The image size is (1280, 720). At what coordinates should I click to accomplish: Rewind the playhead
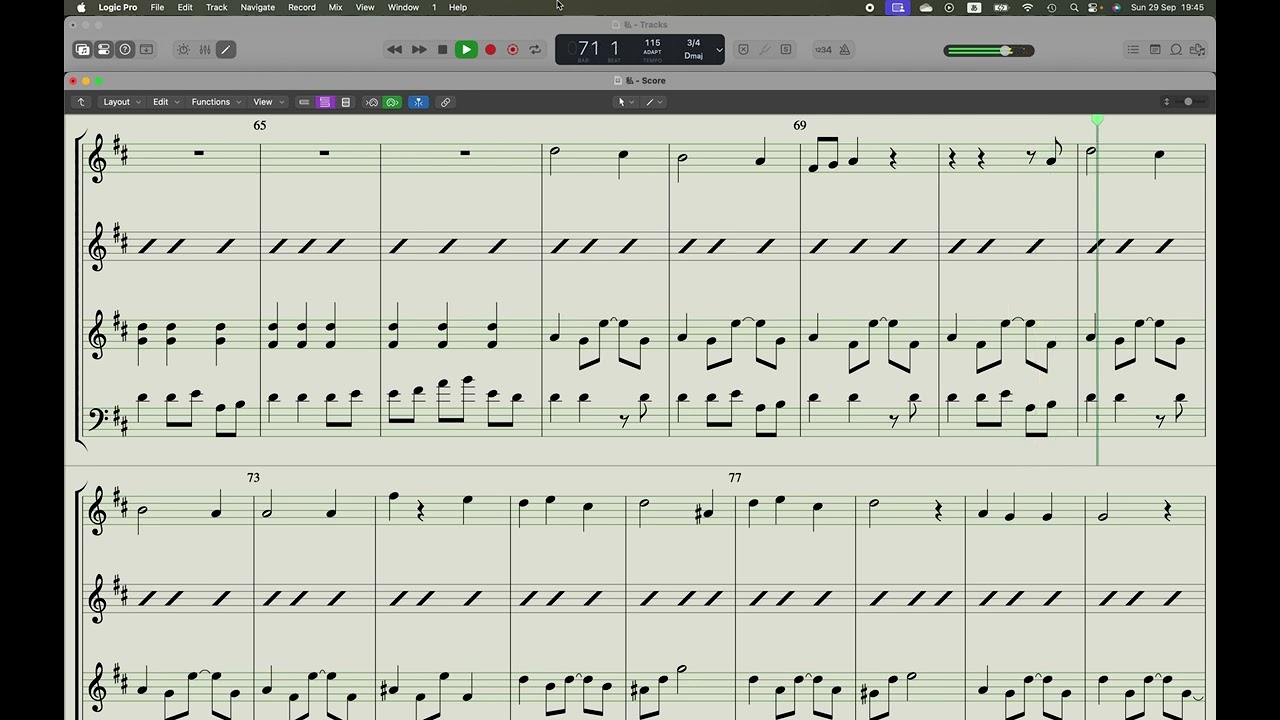(x=395, y=50)
